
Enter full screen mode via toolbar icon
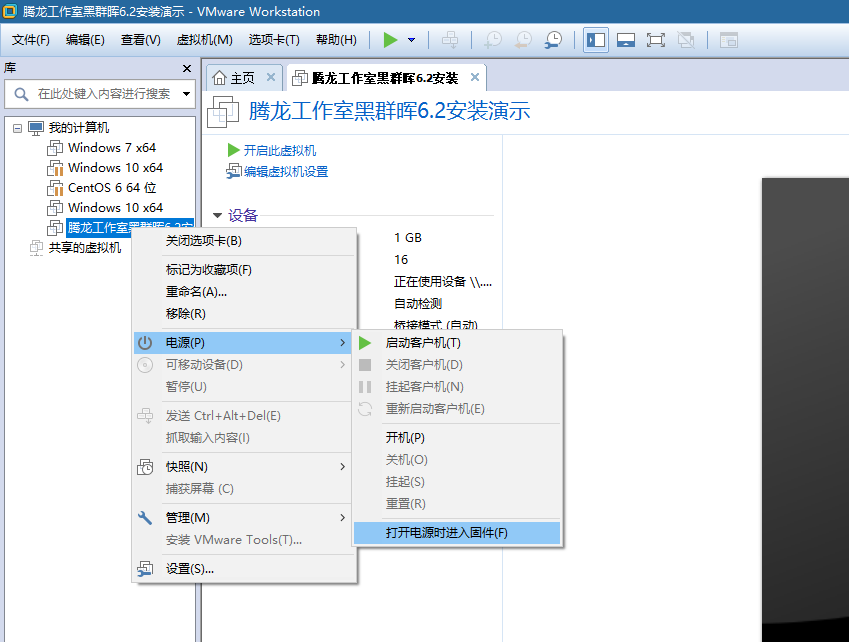click(x=657, y=40)
